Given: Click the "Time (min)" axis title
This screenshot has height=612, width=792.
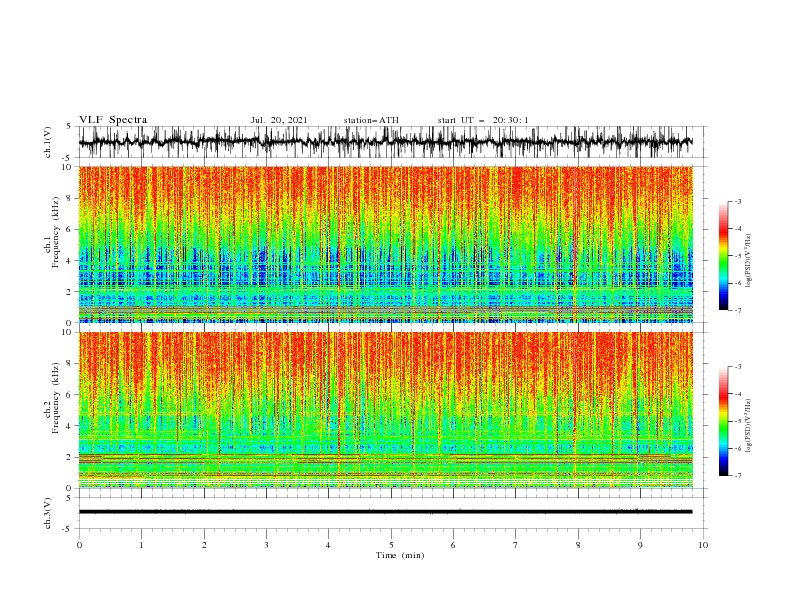Looking at the screenshot, I should (x=400, y=555).
